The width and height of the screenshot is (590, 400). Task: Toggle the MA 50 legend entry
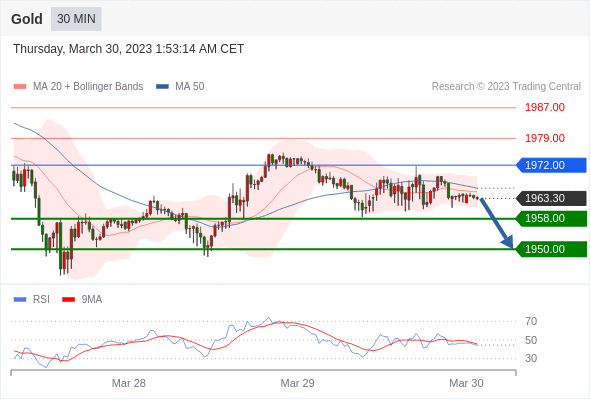(x=180, y=87)
